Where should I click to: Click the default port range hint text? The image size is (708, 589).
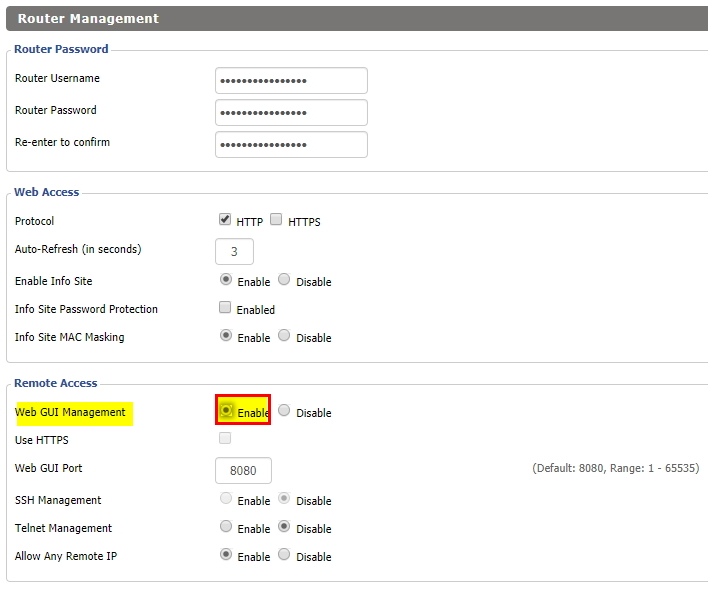click(616, 468)
